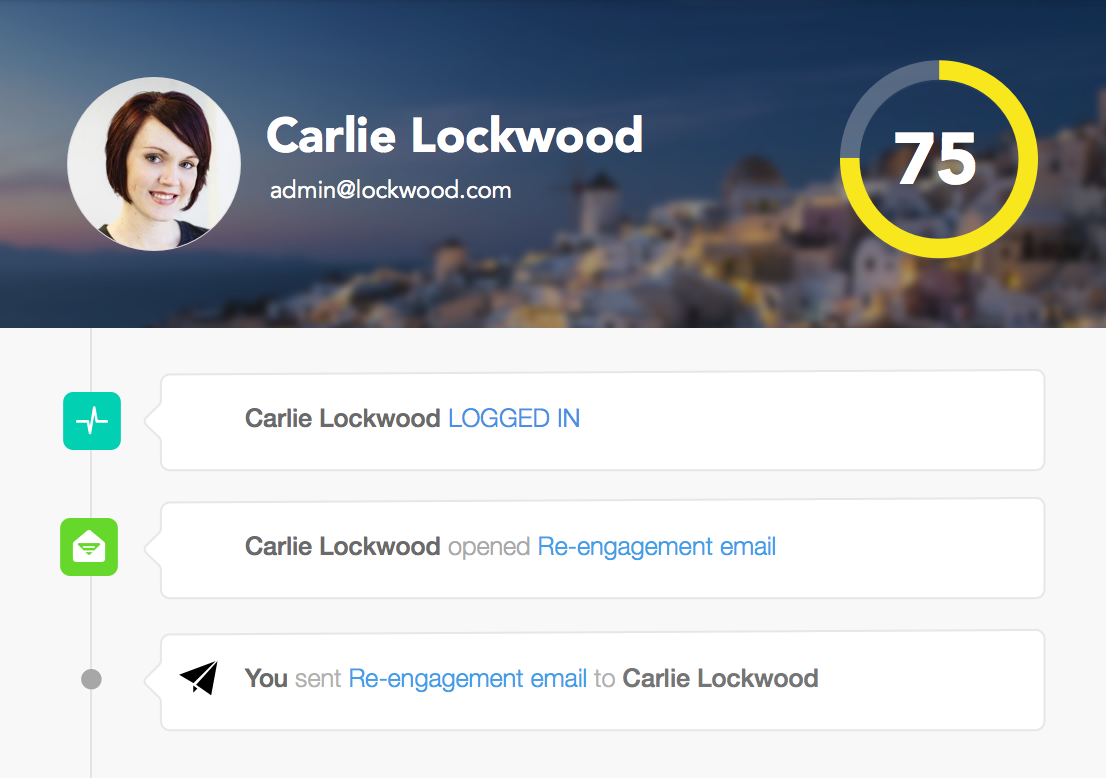1106x778 pixels.
Task: Click the admin@lockwood.com email address
Action: tap(390, 190)
